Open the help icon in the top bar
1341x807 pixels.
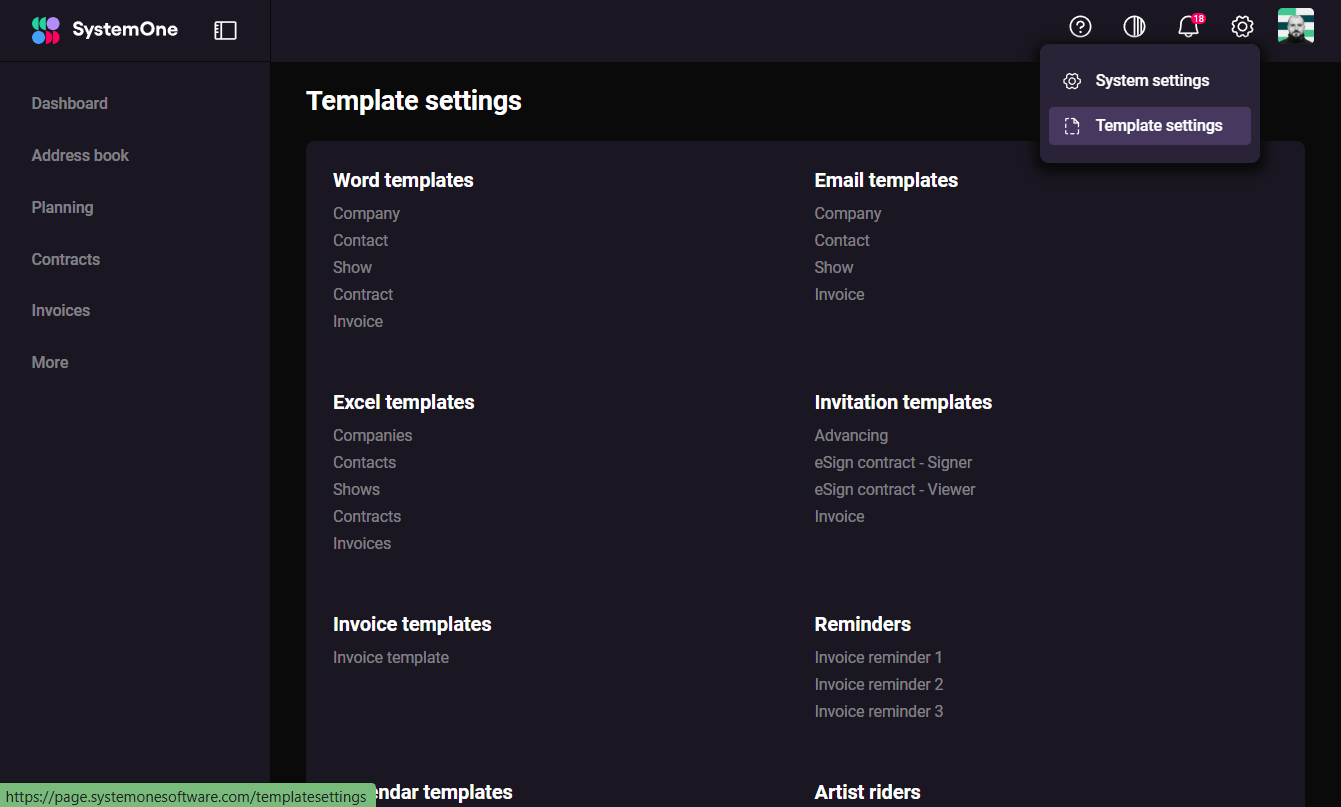tap(1080, 26)
